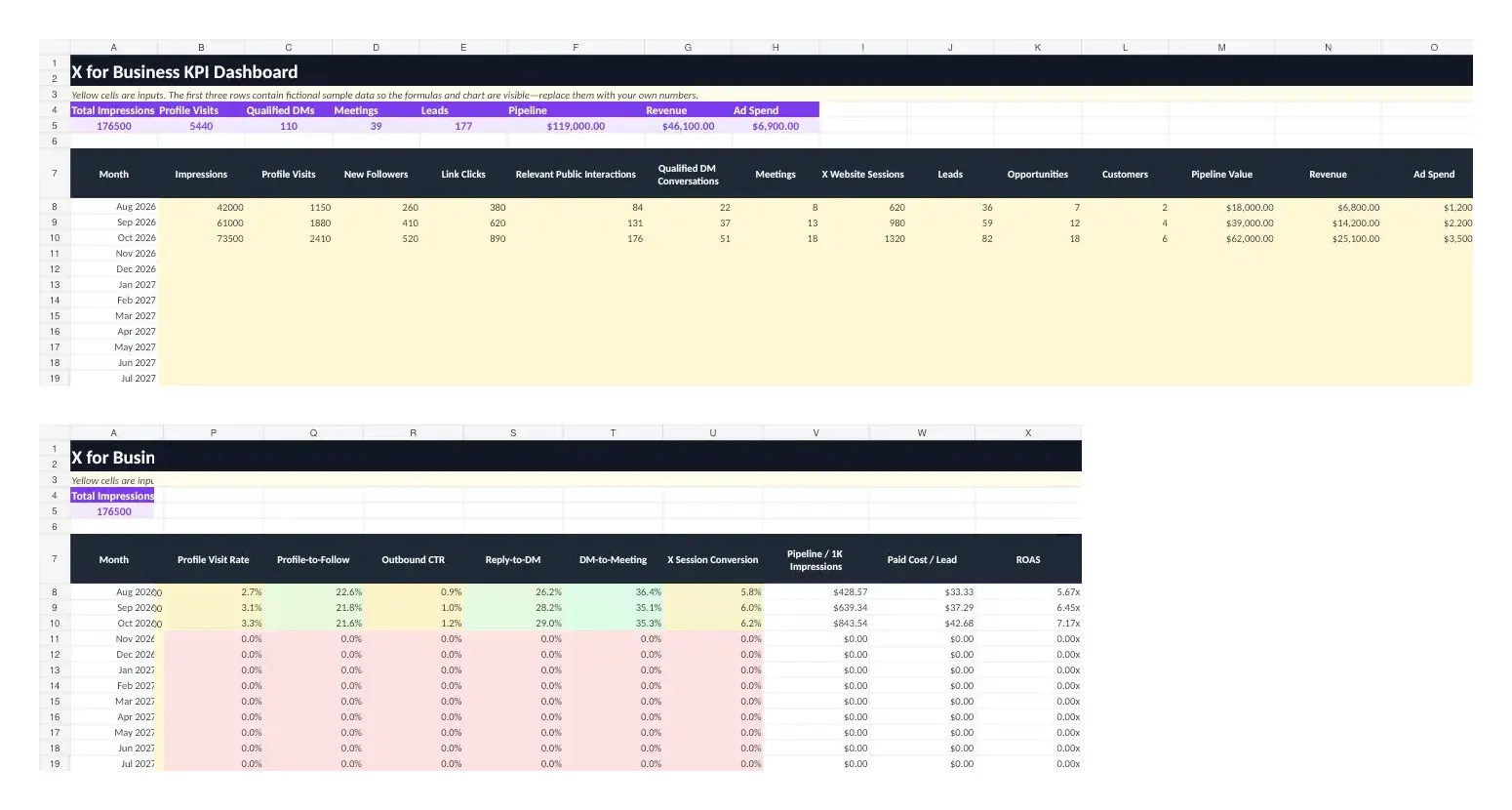Click the website sessions value 1320
Image resolution: width=1512 pixels, height=810 pixels.
pos(862,238)
